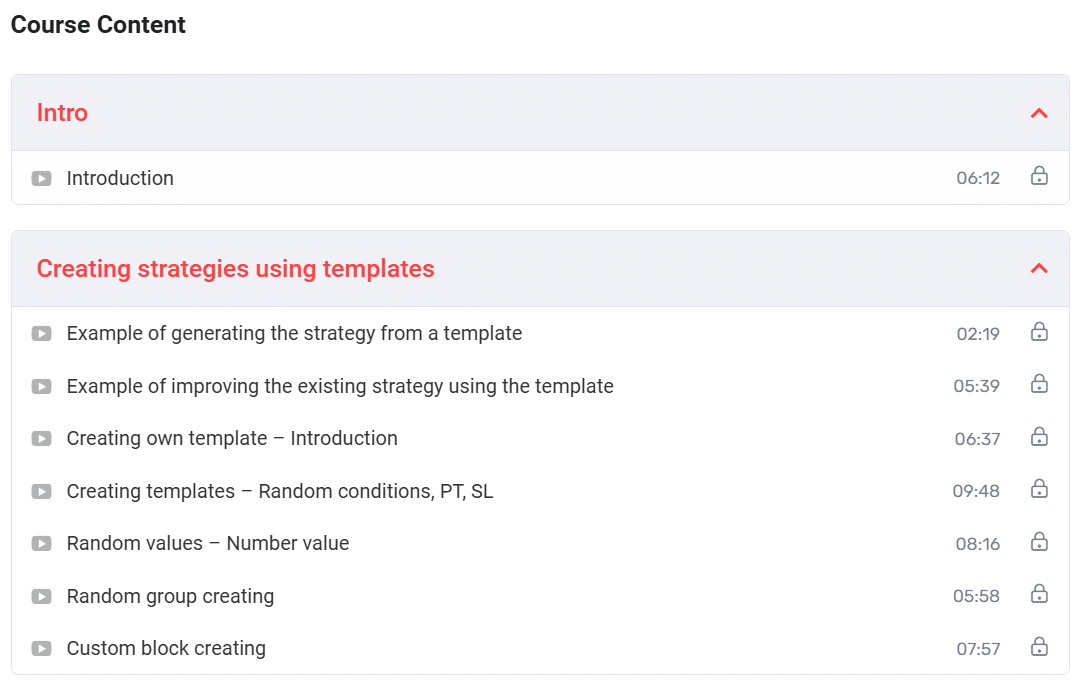Viewport: 1077px width, 687px height.
Task: Open 'Example of generating the strategy from a template'
Action: [294, 333]
